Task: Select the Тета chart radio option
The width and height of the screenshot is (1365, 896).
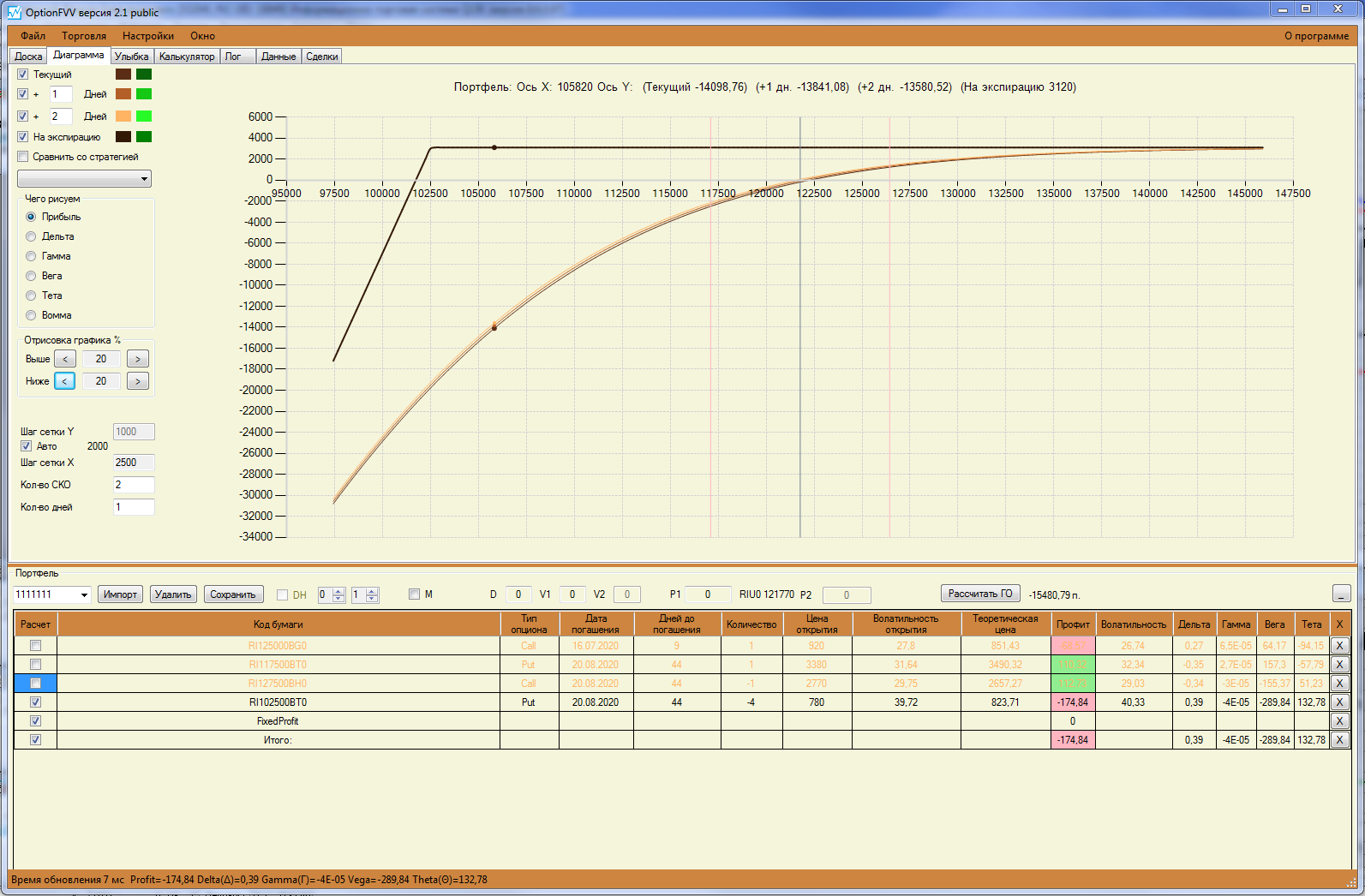Action: click(31, 296)
